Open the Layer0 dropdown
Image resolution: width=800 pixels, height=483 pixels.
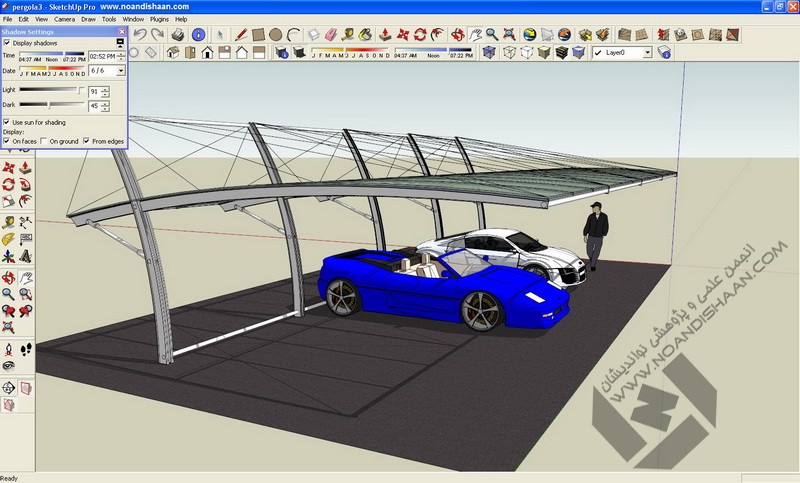pyautogui.click(x=646, y=52)
